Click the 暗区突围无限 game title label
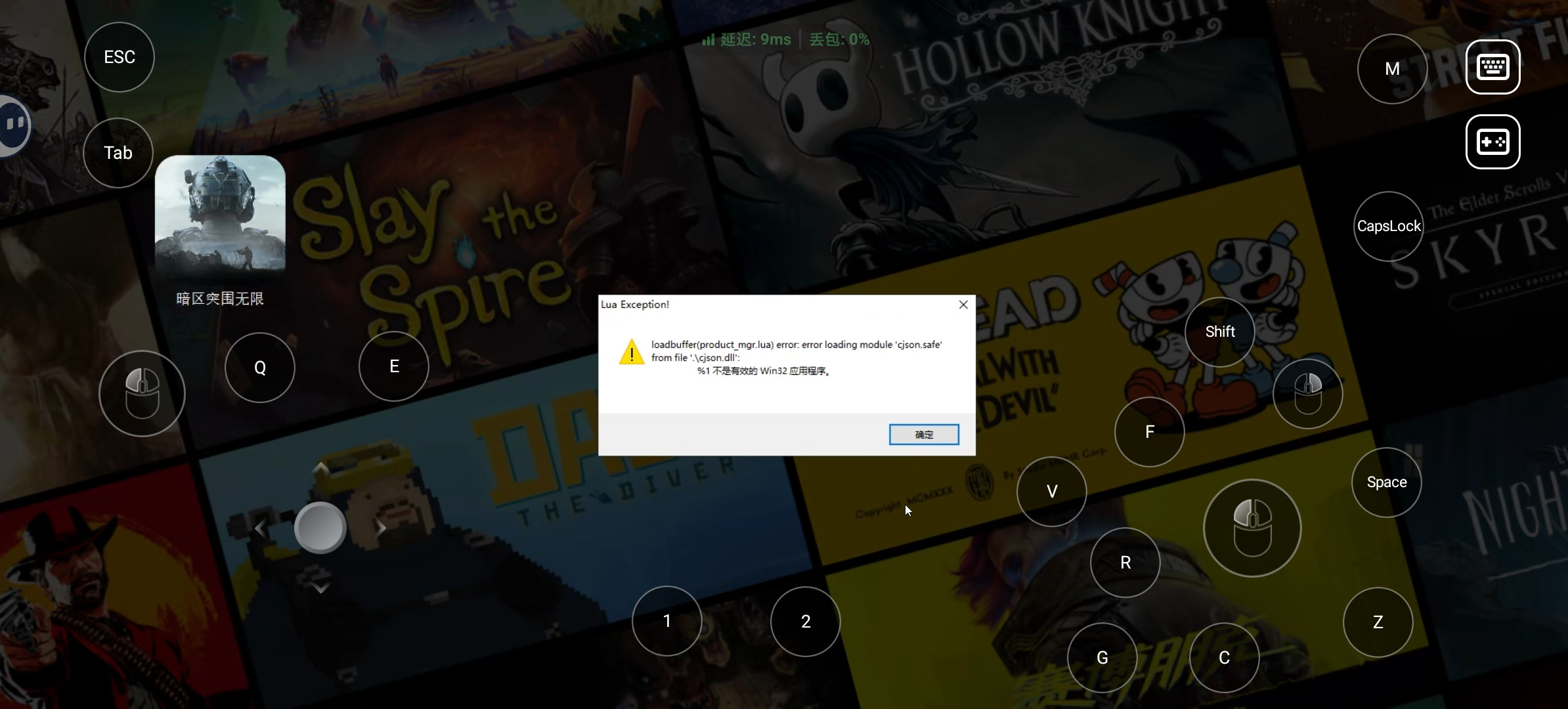This screenshot has height=709, width=1568. [x=220, y=299]
